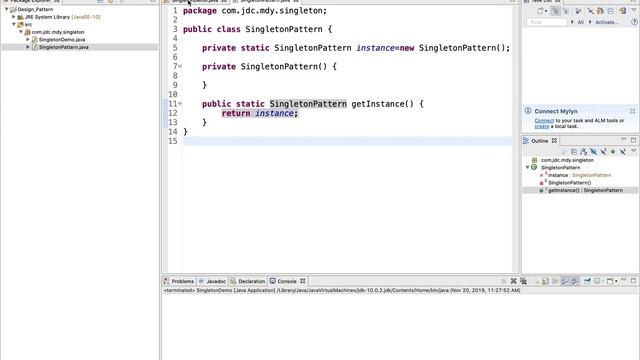Toggle Hide Static Fields and Methods in Outline
The width and height of the screenshot is (640, 360).
(603, 151)
